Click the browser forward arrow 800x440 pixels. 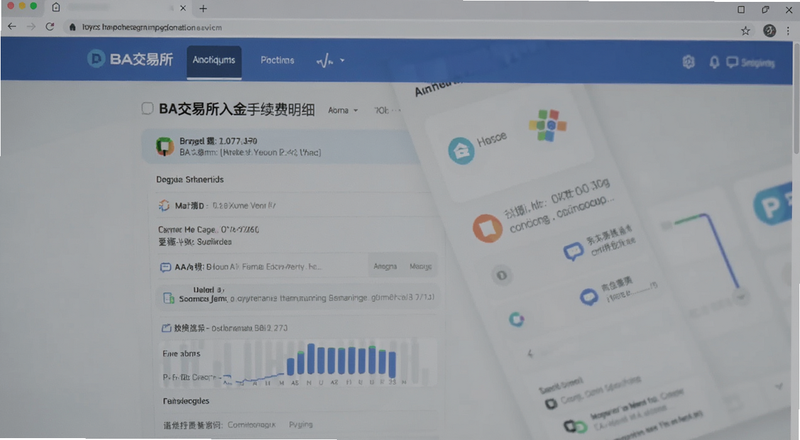pyautogui.click(x=31, y=27)
